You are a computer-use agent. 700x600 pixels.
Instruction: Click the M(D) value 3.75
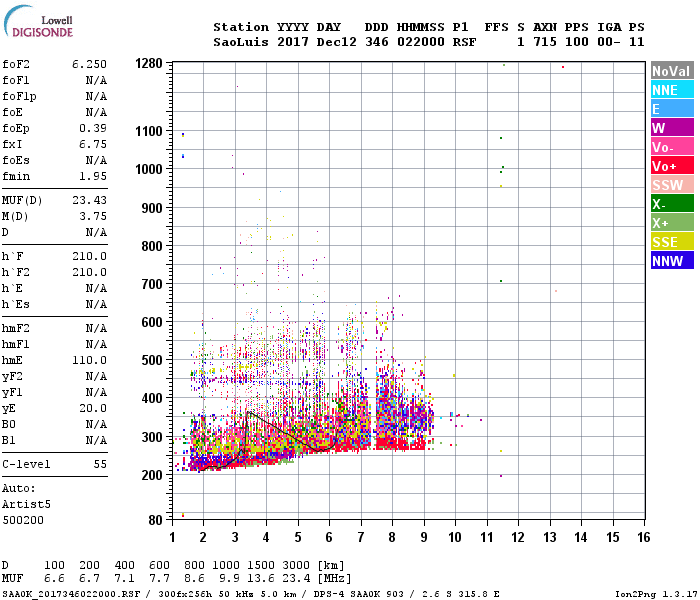click(x=93, y=217)
